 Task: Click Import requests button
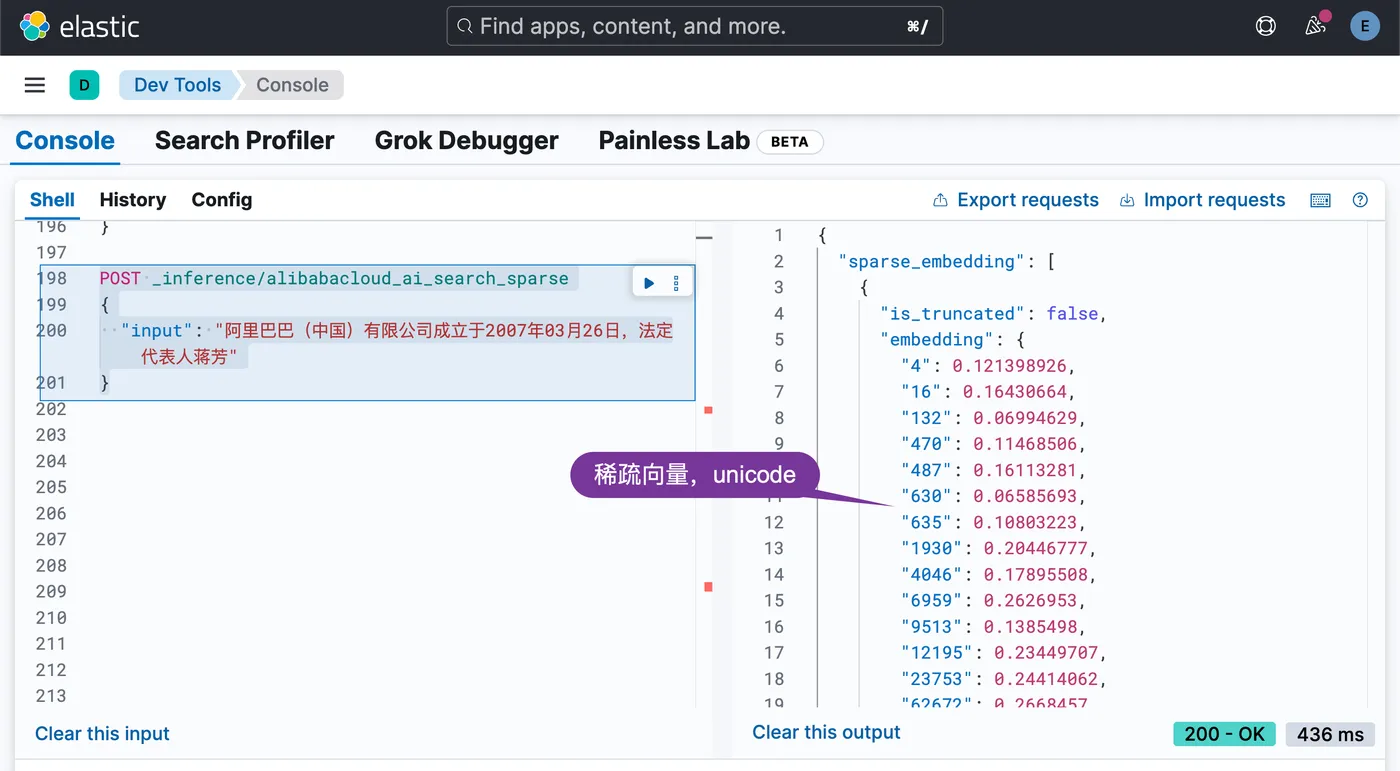[1202, 200]
